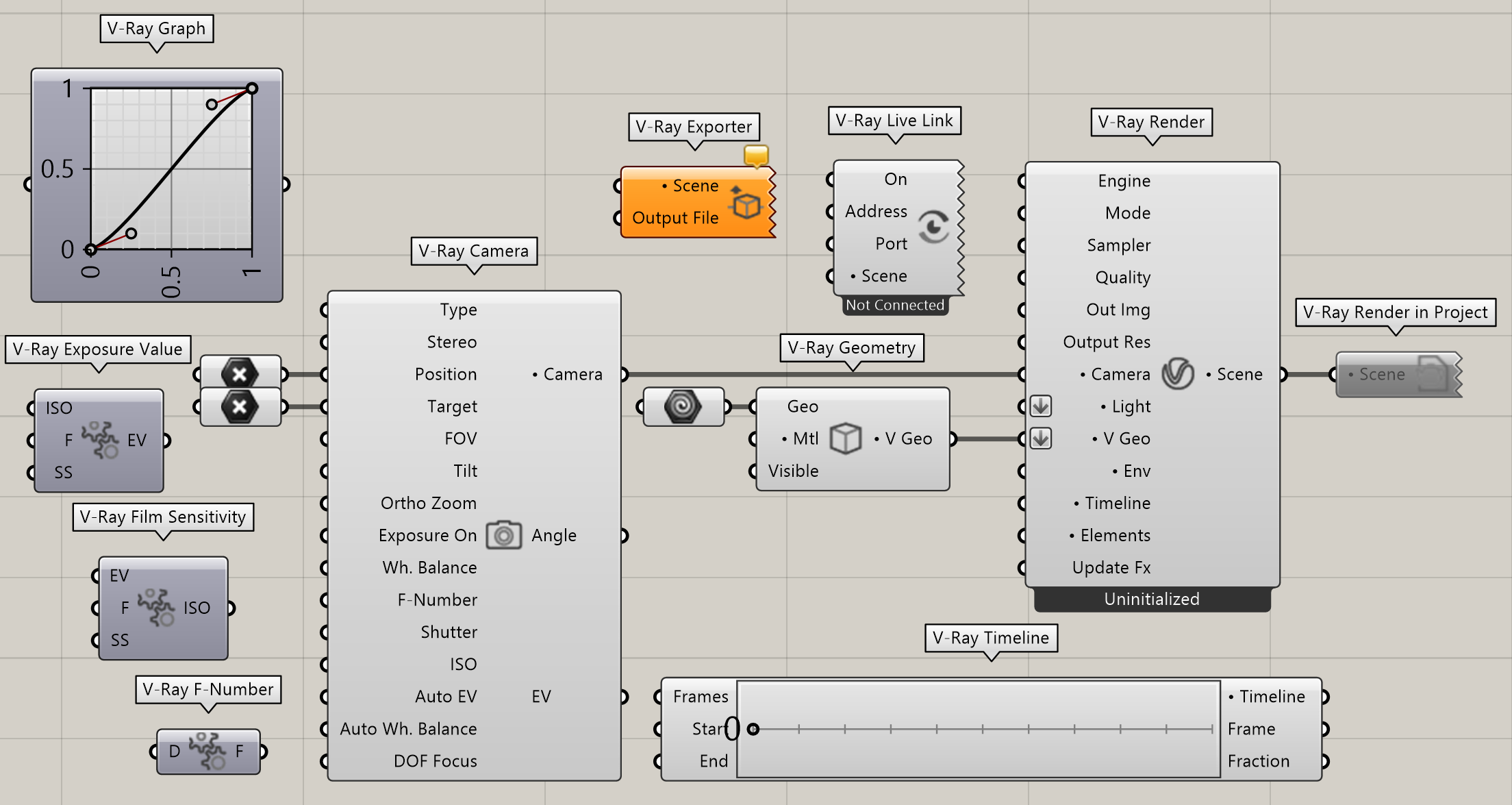Screen dimensions: 1512x805
Task: Click the Type input of V-Ray Camera
Action: point(459,310)
